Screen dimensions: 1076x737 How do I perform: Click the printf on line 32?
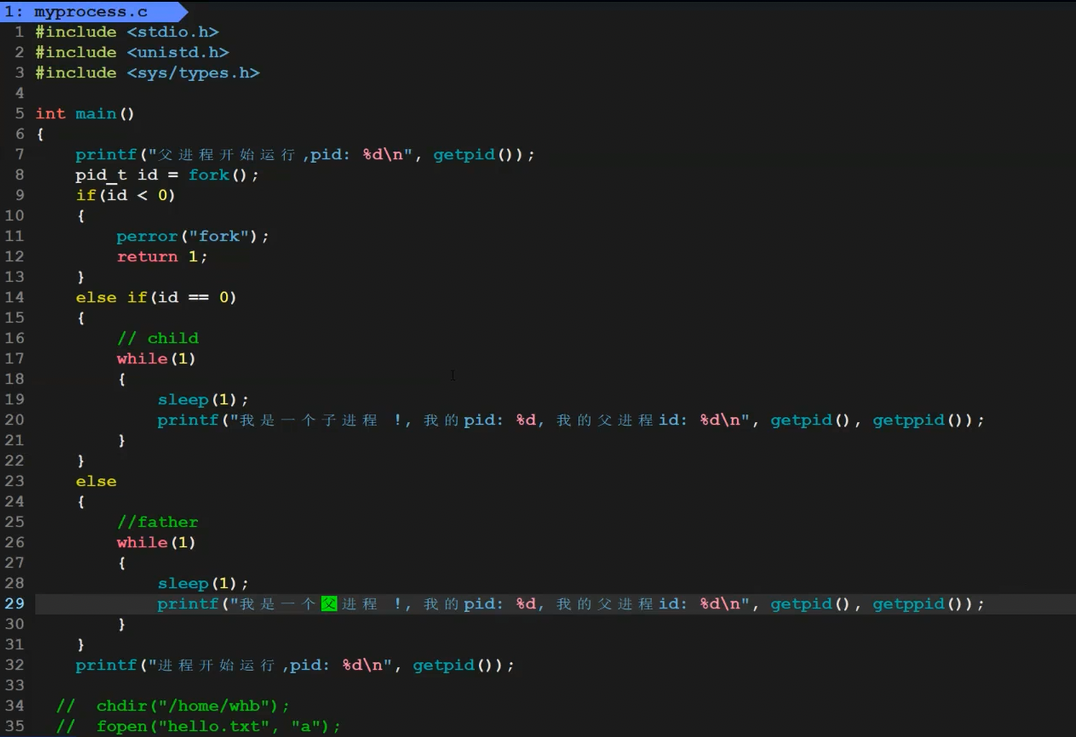point(106,666)
